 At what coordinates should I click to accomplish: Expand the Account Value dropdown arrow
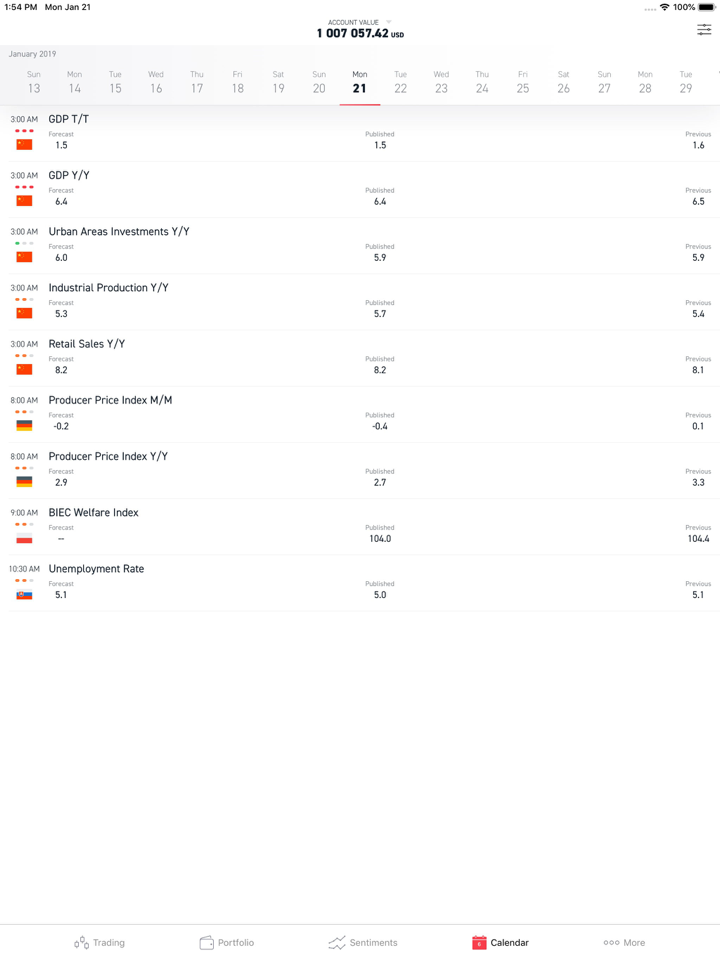click(389, 22)
